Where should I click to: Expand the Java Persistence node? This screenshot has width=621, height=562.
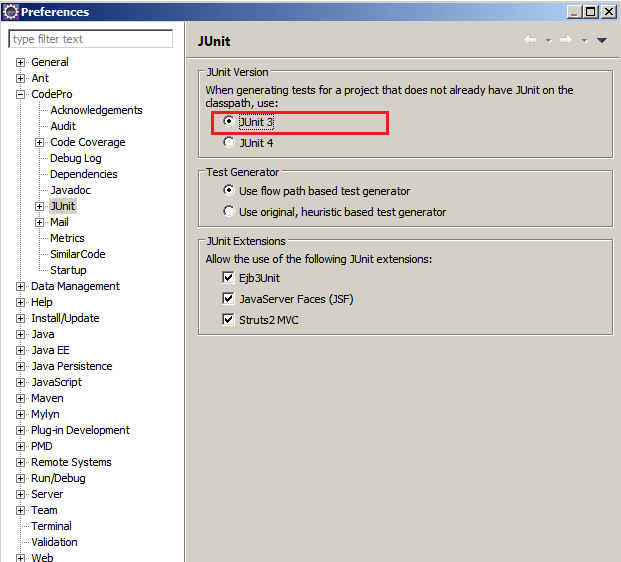coord(20,367)
